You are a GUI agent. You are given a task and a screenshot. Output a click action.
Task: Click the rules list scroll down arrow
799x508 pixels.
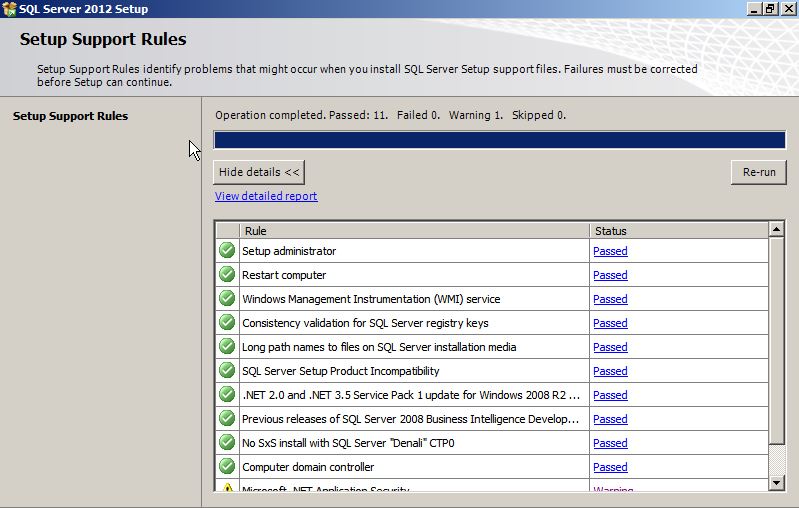point(776,482)
